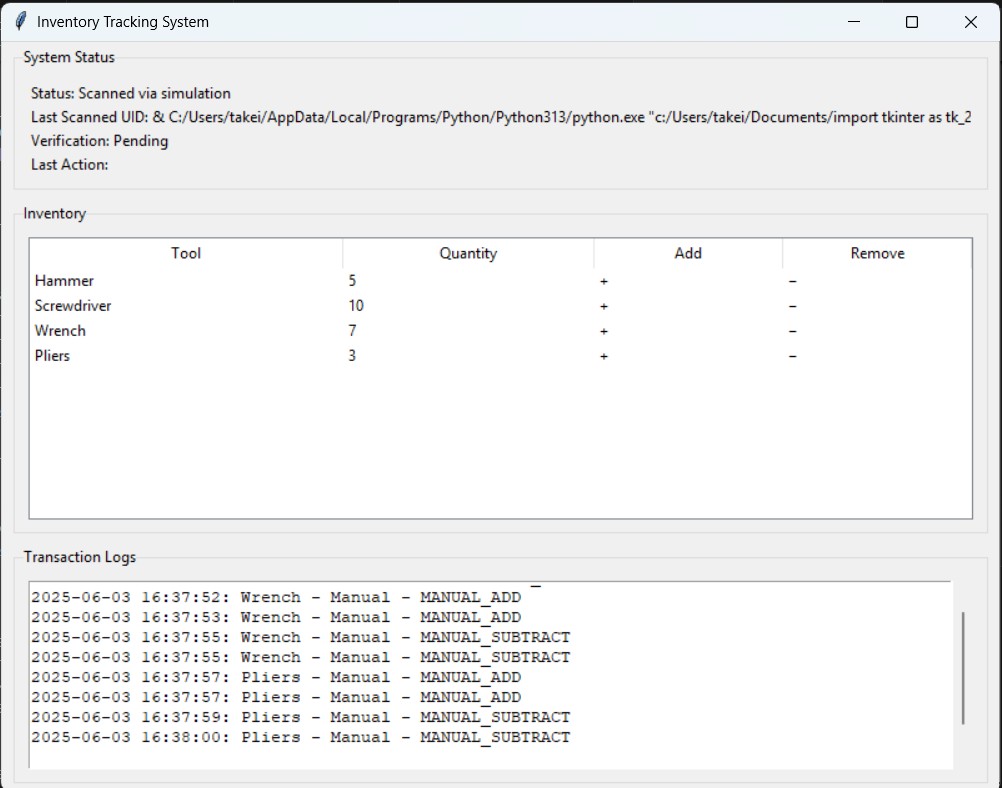Select the Screwdriver row name
Image resolution: width=1002 pixels, height=788 pixels.
point(73,305)
